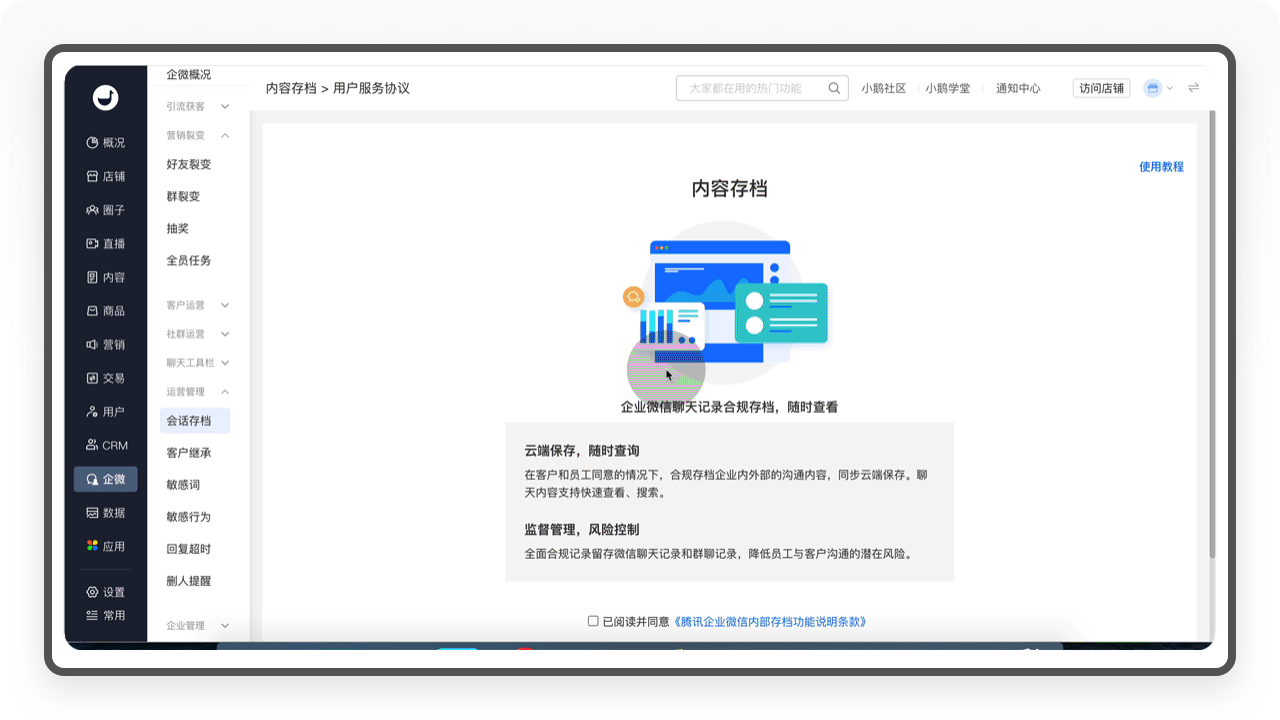Open the shop avatar dropdown at top right
Image resolution: width=1280 pixels, height=720 pixels.
coord(1157,88)
